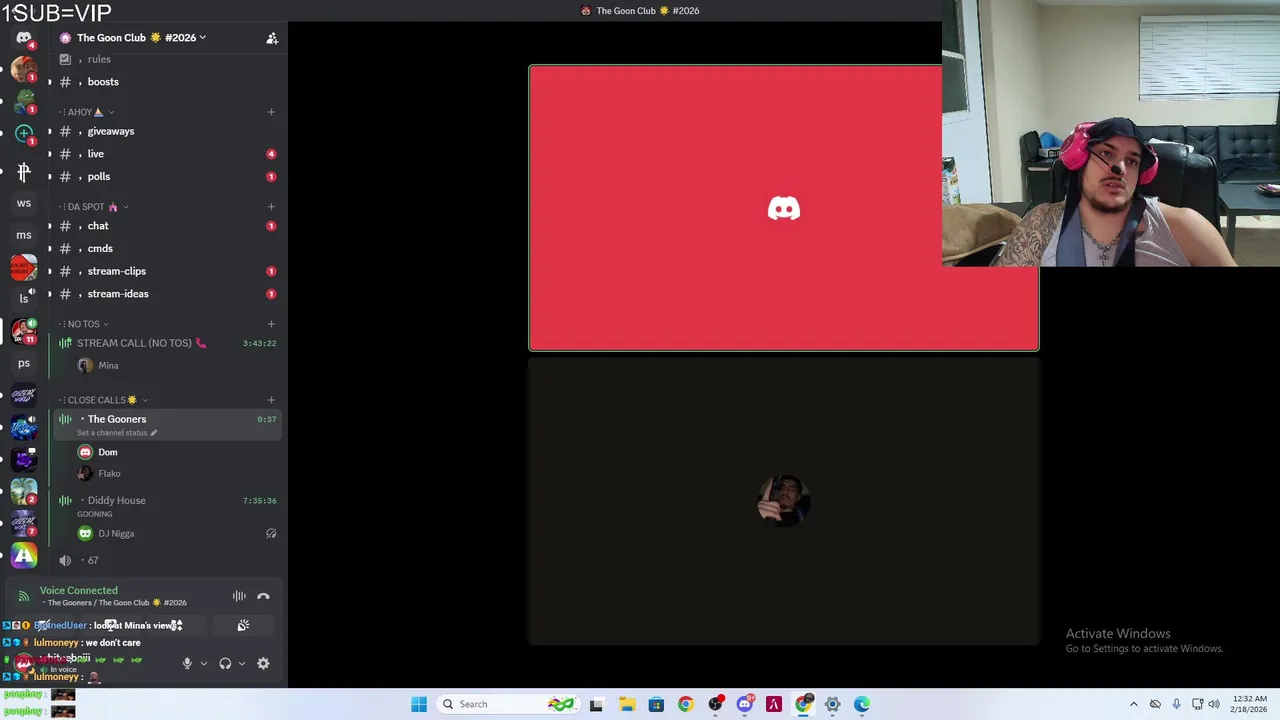
Task: Add channel with plus next to DA SPOT category
Action: tap(271, 207)
